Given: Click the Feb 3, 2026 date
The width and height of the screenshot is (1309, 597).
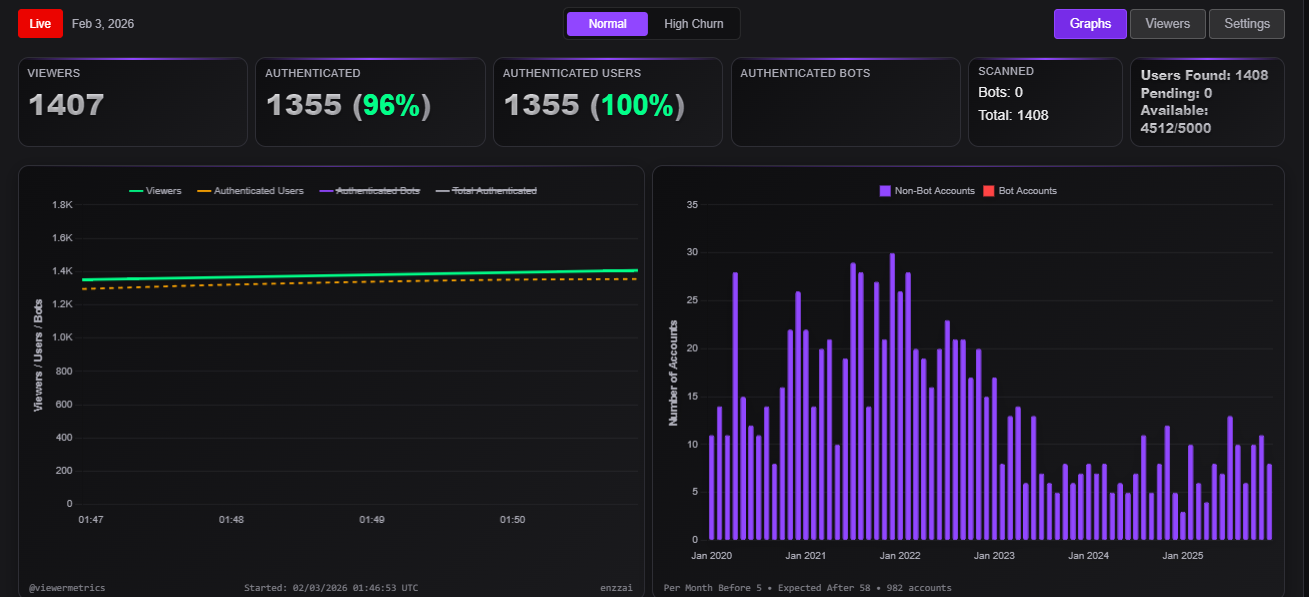Looking at the screenshot, I should point(103,23).
